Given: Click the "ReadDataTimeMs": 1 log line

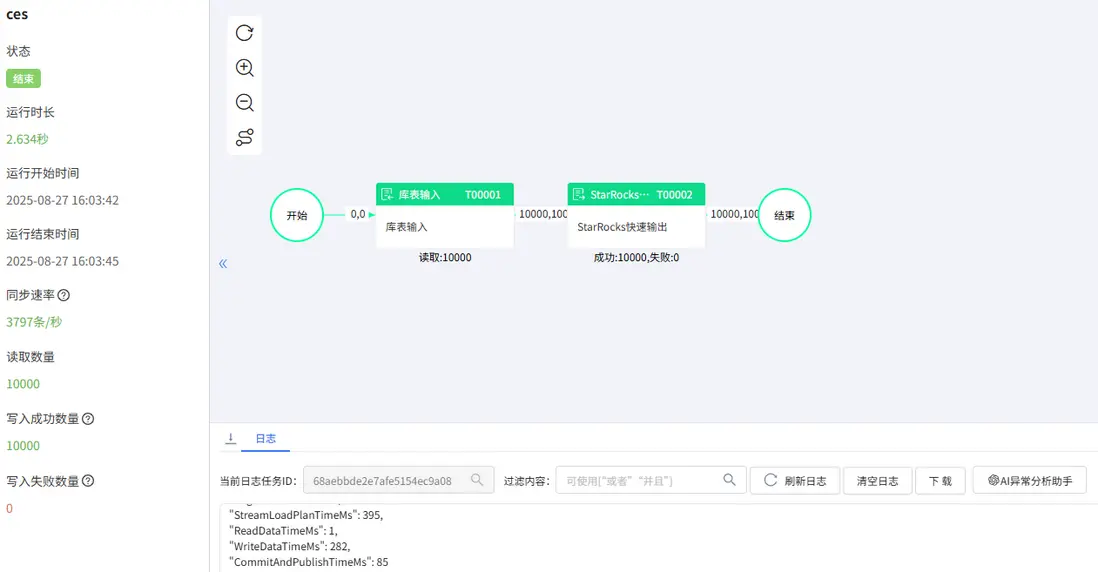Looking at the screenshot, I should coord(283,531).
